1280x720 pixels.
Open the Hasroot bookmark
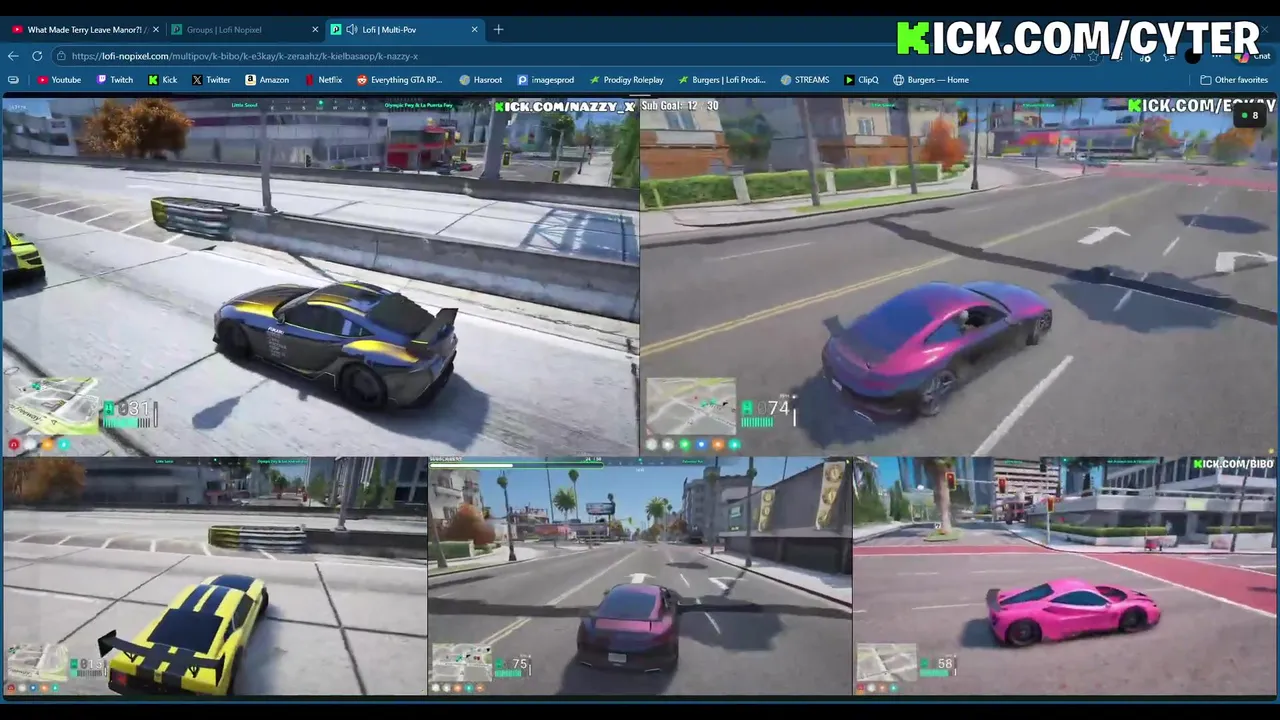(x=481, y=80)
